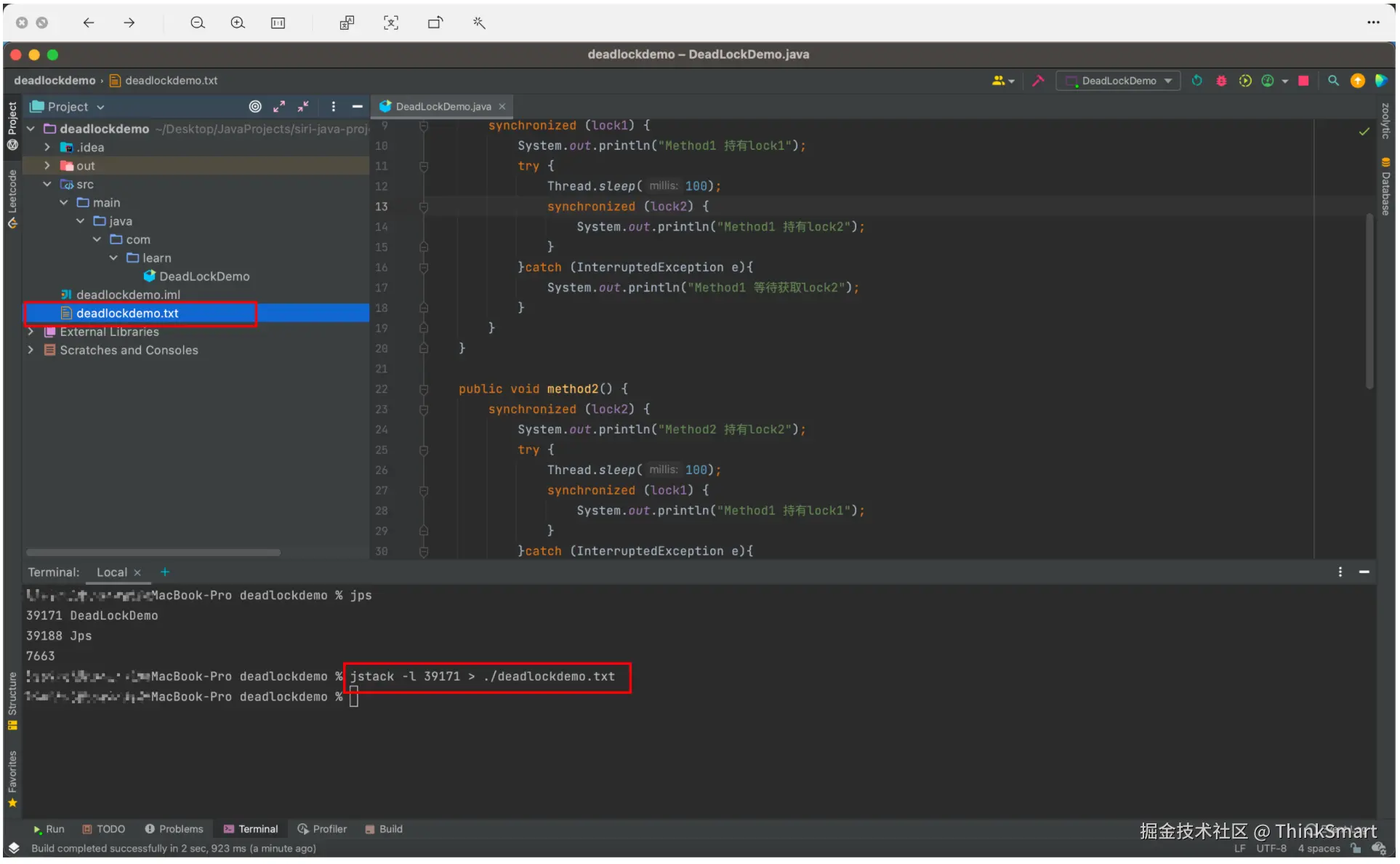Click the red Stop button
The height and width of the screenshot is (864, 1400).
click(1303, 81)
